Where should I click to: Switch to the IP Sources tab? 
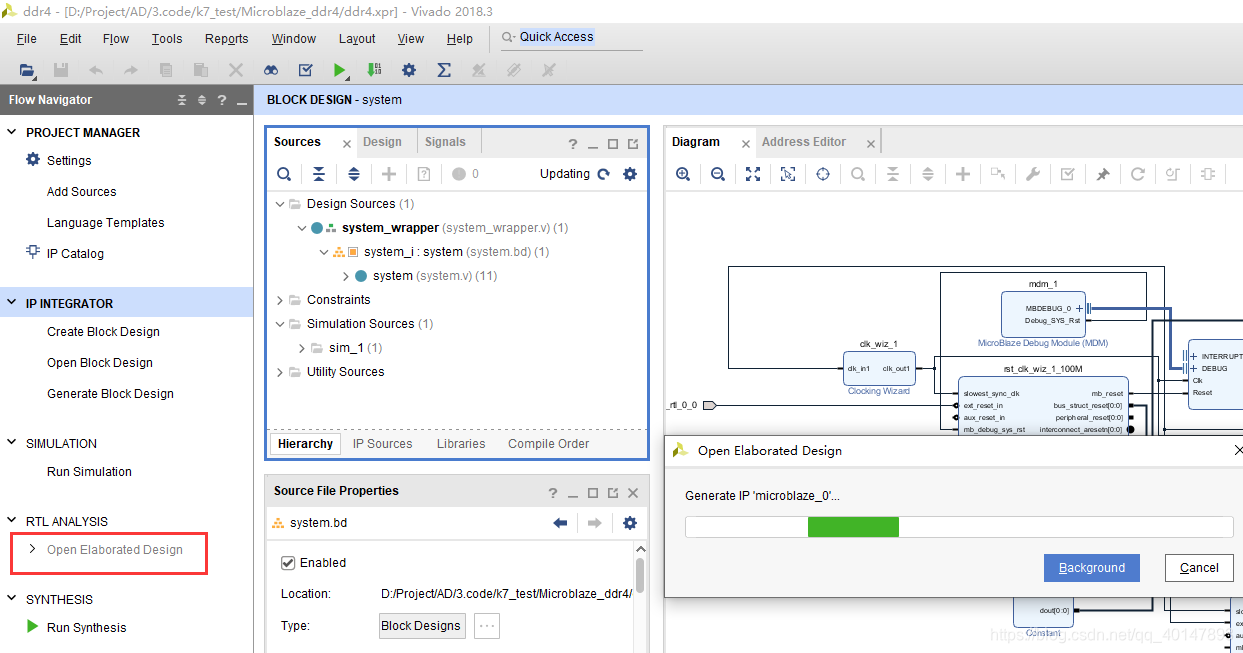point(382,443)
